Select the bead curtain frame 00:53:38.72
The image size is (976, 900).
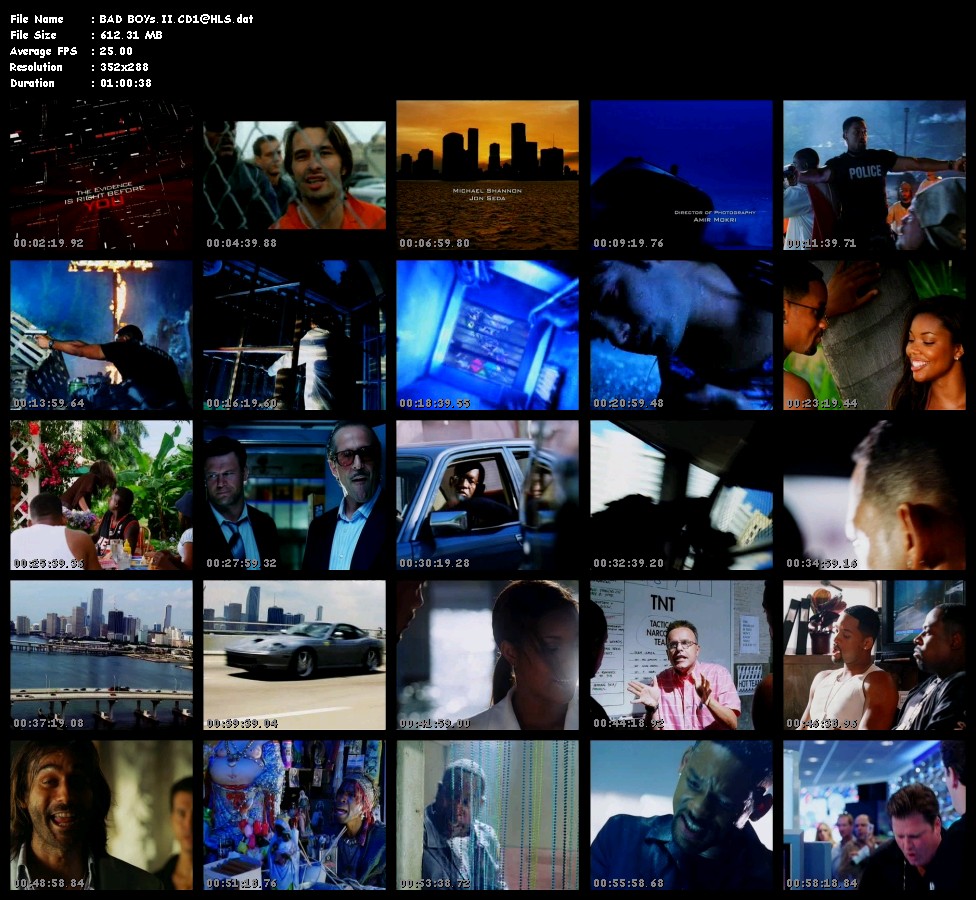click(487, 815)
